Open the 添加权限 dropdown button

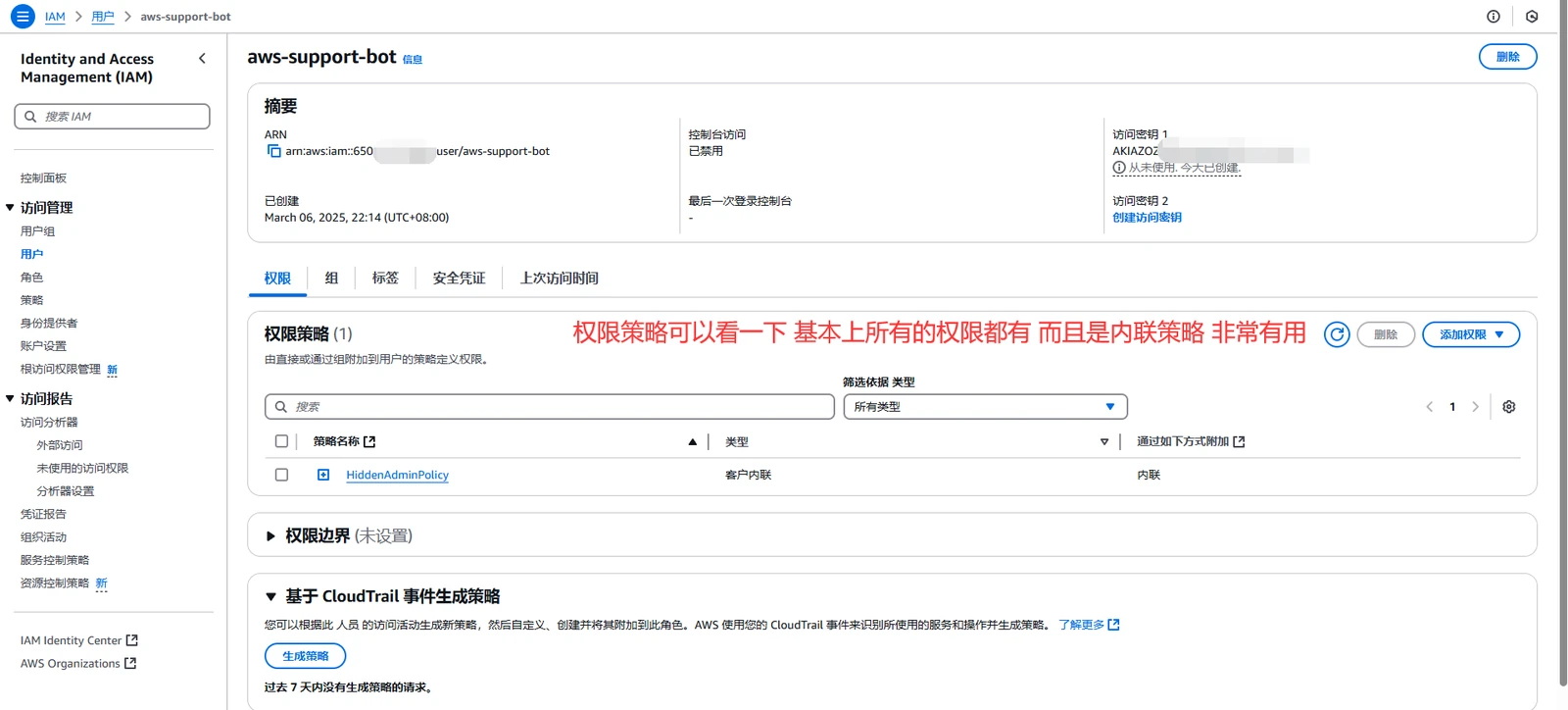coord(1471,334)
